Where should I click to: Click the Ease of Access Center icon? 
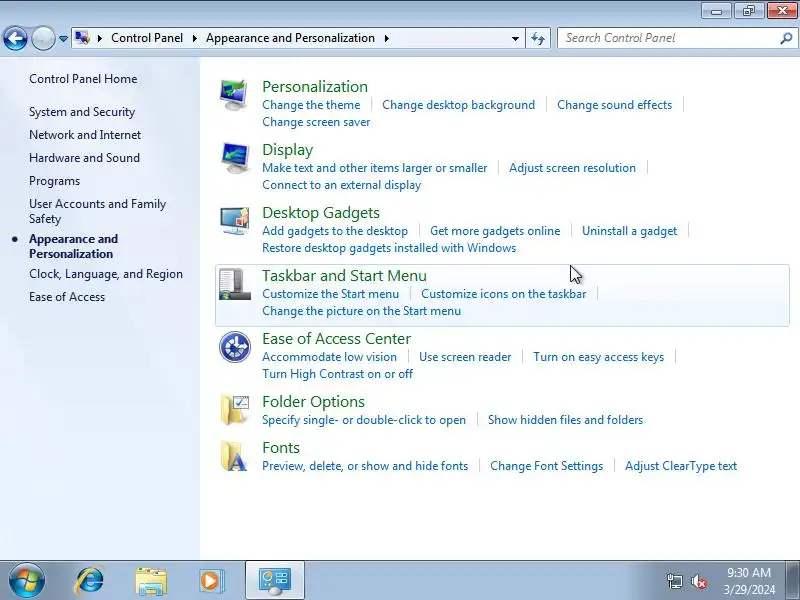(x=235, y=347)
